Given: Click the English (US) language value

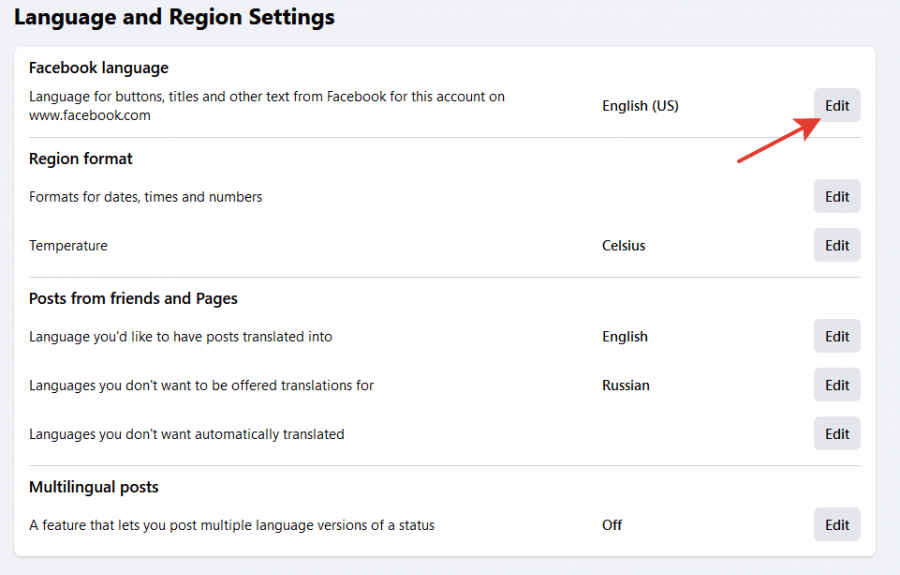Looking at the screenshot, I should pyautogui.click(x=640, y=106).
